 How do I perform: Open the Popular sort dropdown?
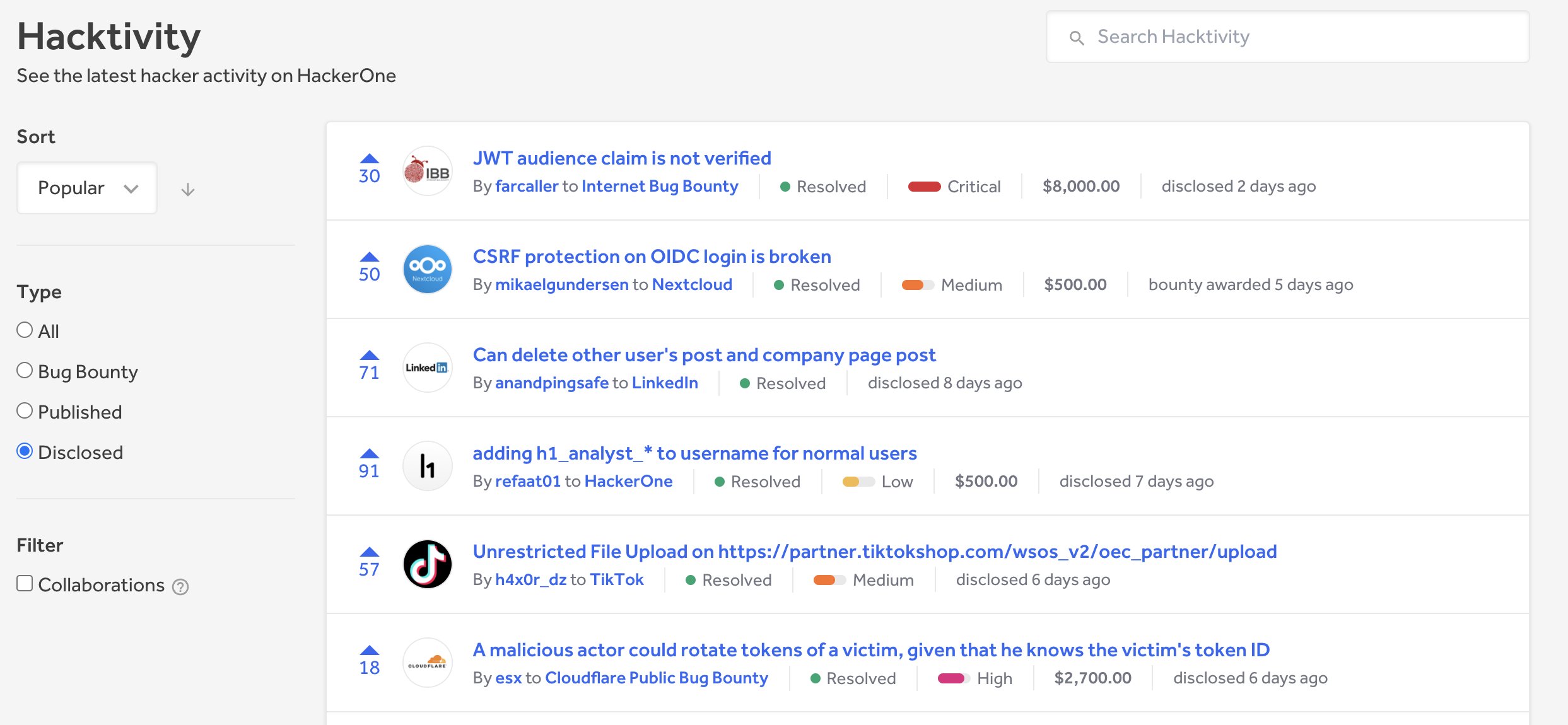click(87, 188)
